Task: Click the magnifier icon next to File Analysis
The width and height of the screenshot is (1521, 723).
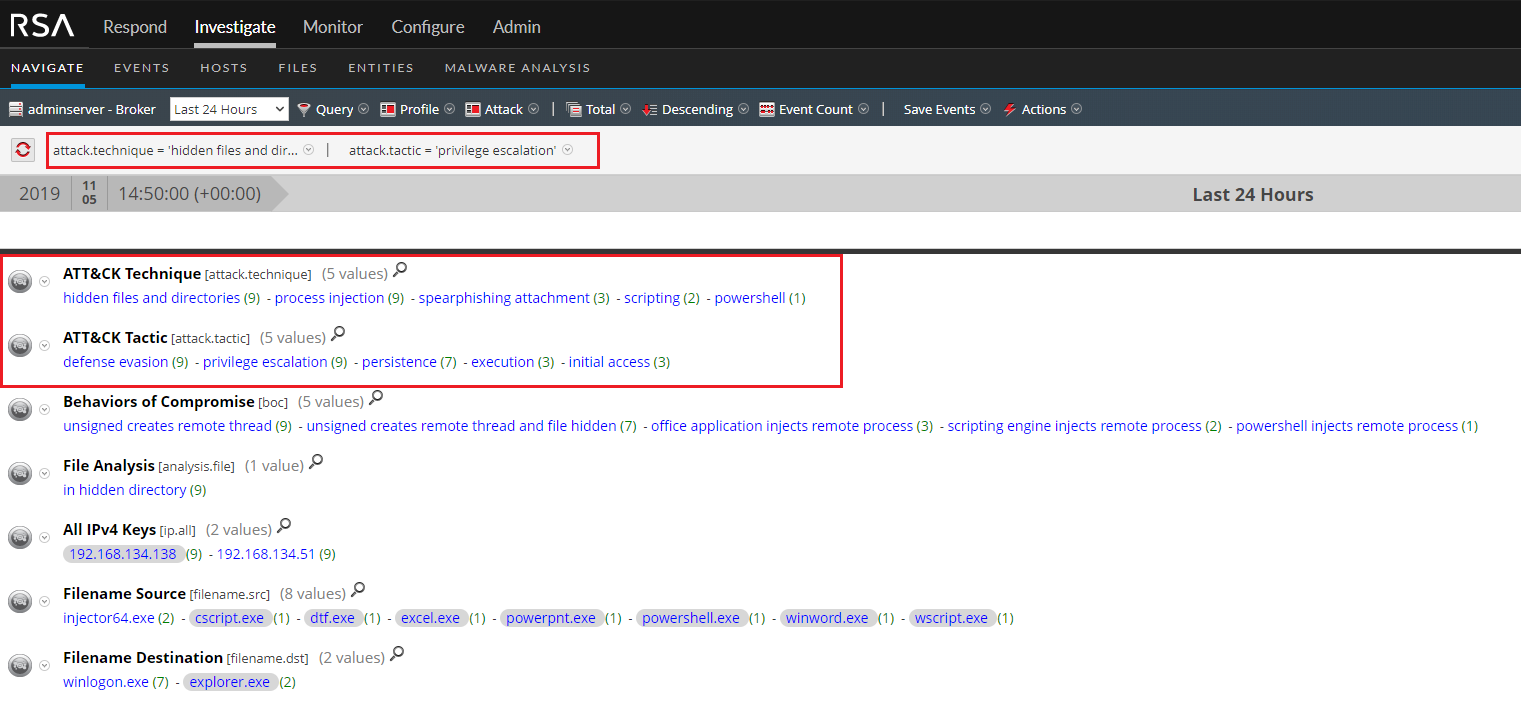Action: (x=316, y=462)
